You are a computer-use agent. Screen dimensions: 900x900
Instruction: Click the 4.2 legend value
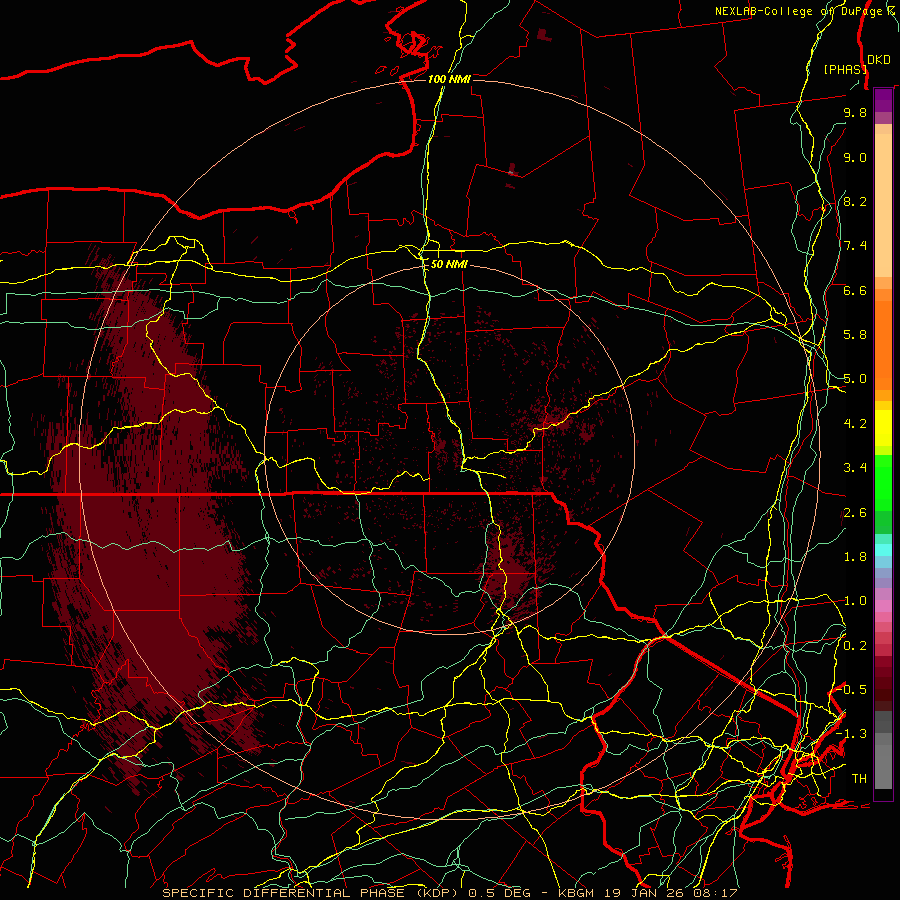[x=855, y=424]
